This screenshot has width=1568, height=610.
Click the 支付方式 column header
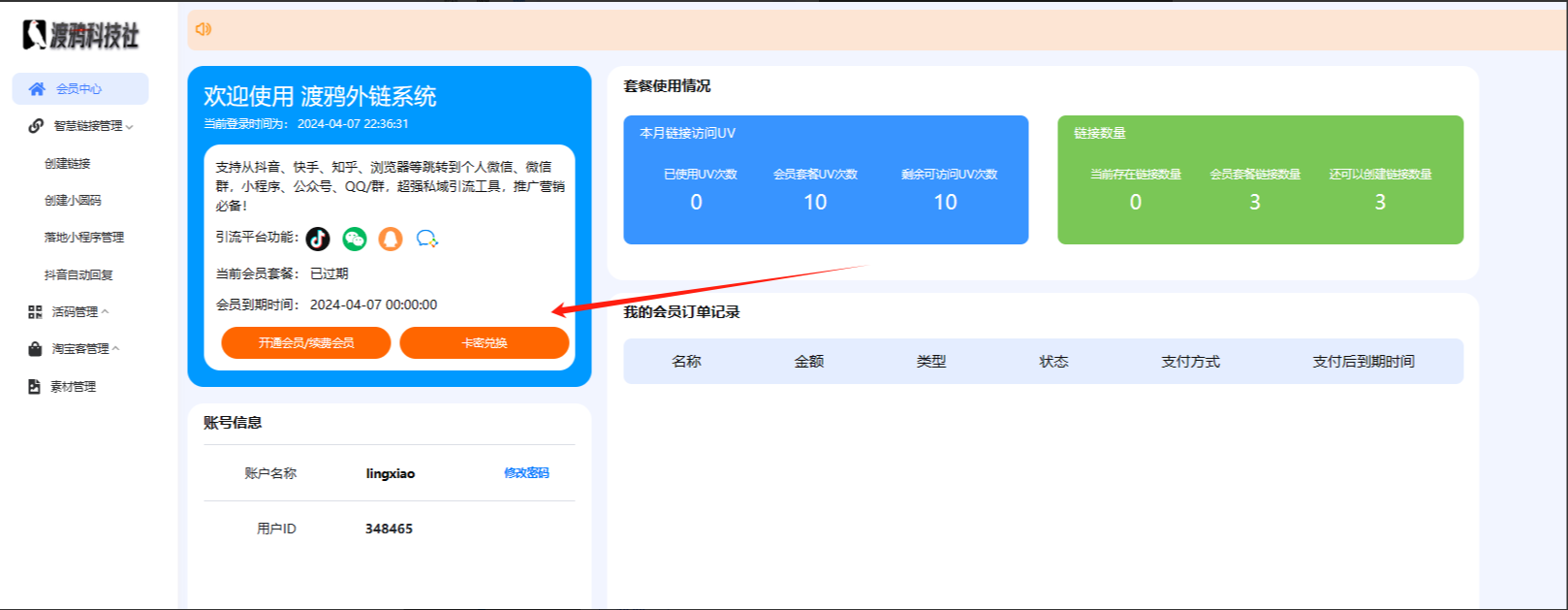coord(1190,362)
